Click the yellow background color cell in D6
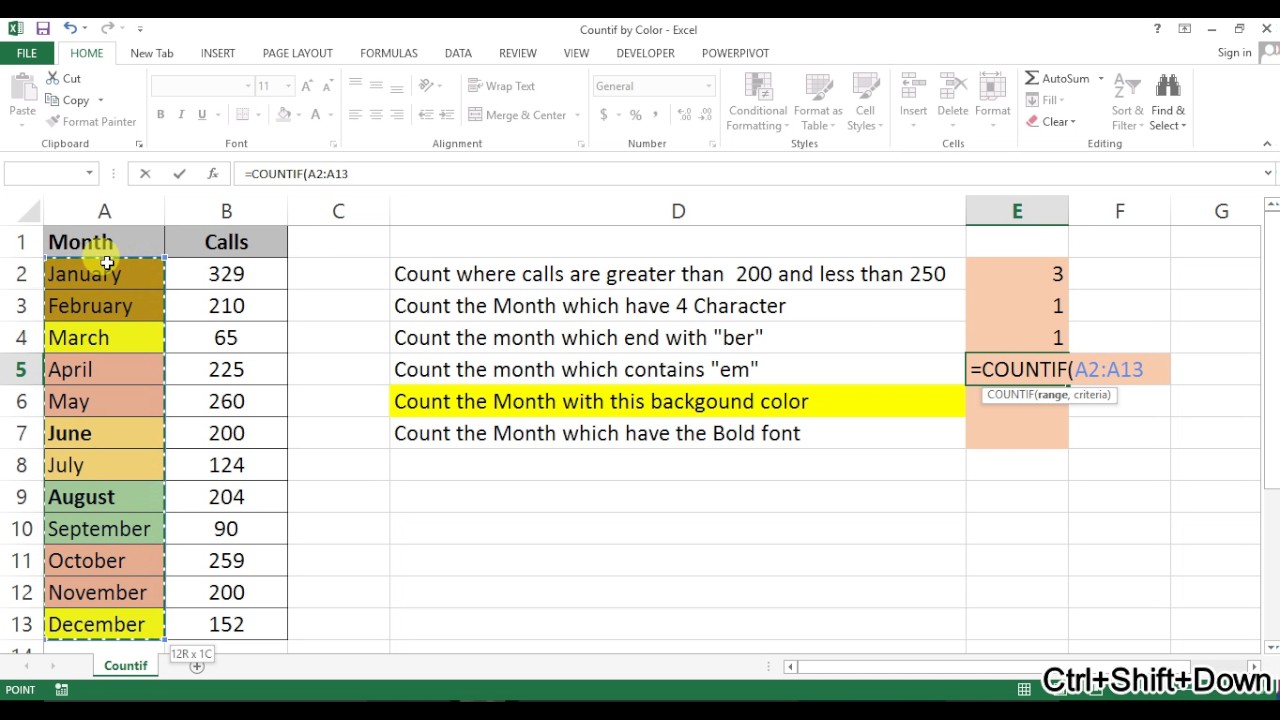The height and width of the screenshot is (720, 1280). [678, 401]
